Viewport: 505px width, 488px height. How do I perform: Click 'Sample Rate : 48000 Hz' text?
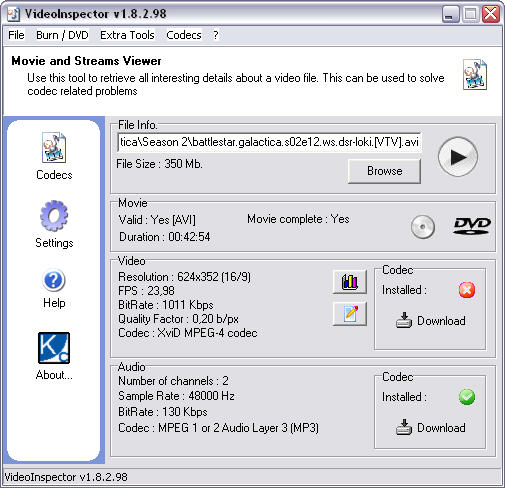tap(176, 396)
